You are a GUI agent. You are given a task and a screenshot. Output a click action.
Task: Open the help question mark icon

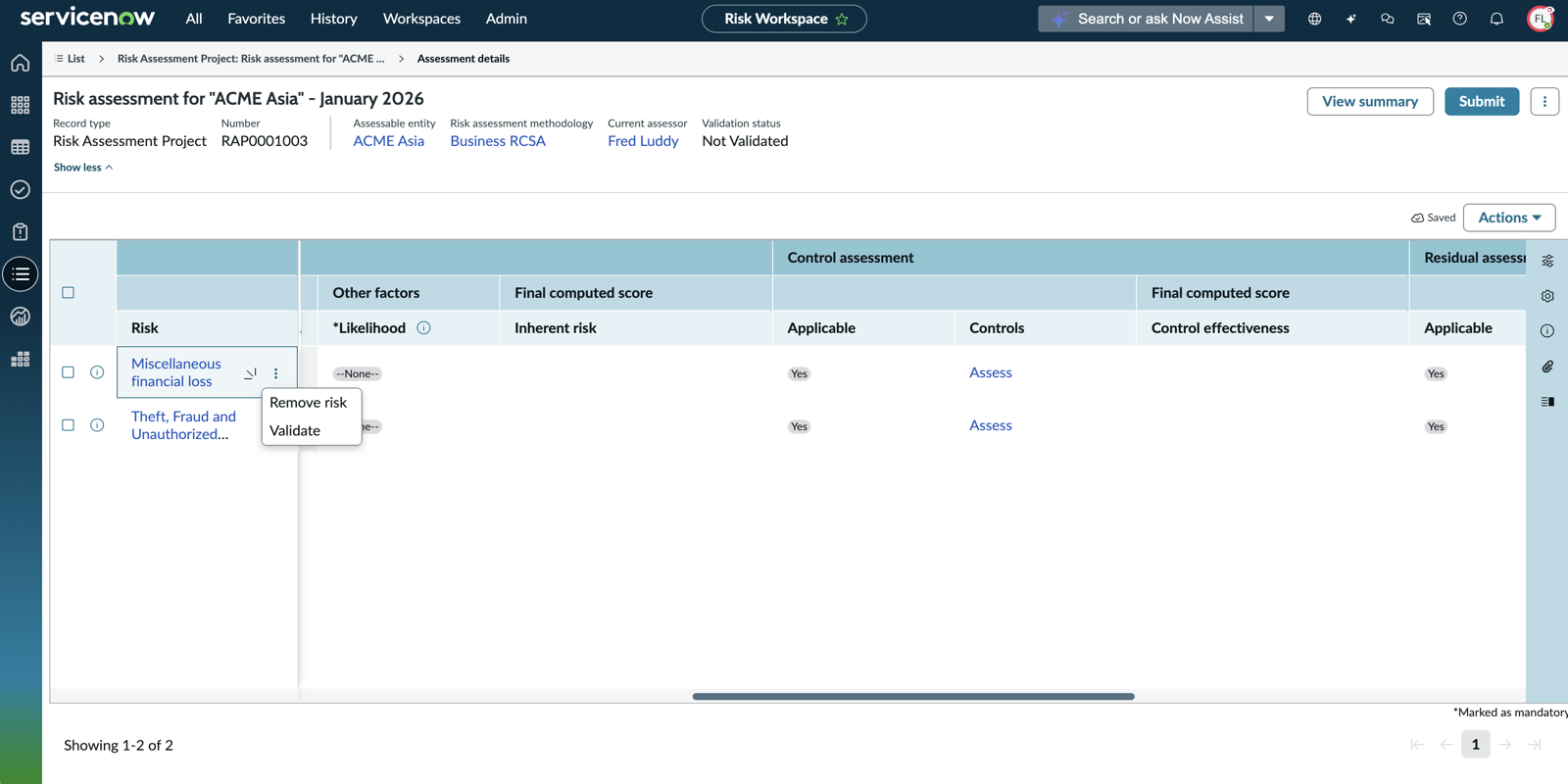1460,19
